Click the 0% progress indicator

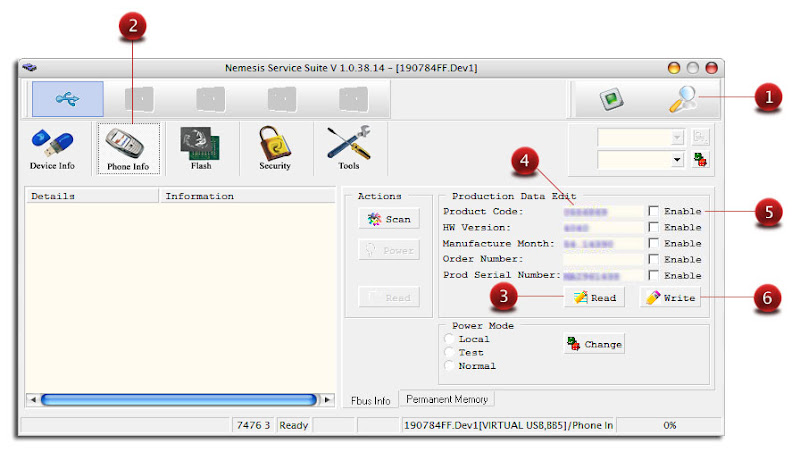[x=670, y=425]
